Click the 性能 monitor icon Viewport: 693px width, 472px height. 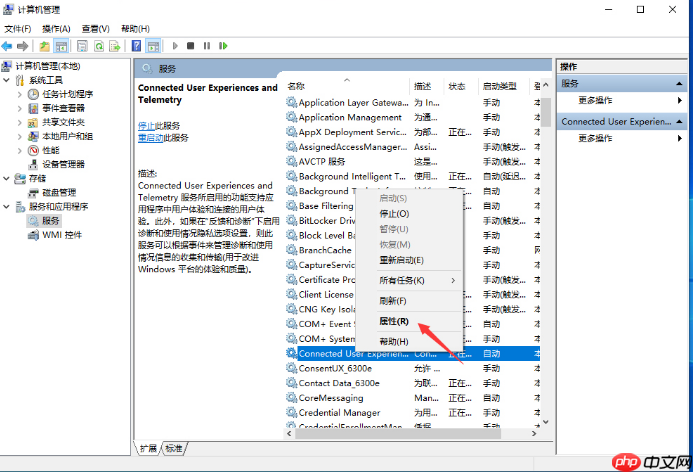(x=34, y=150)
